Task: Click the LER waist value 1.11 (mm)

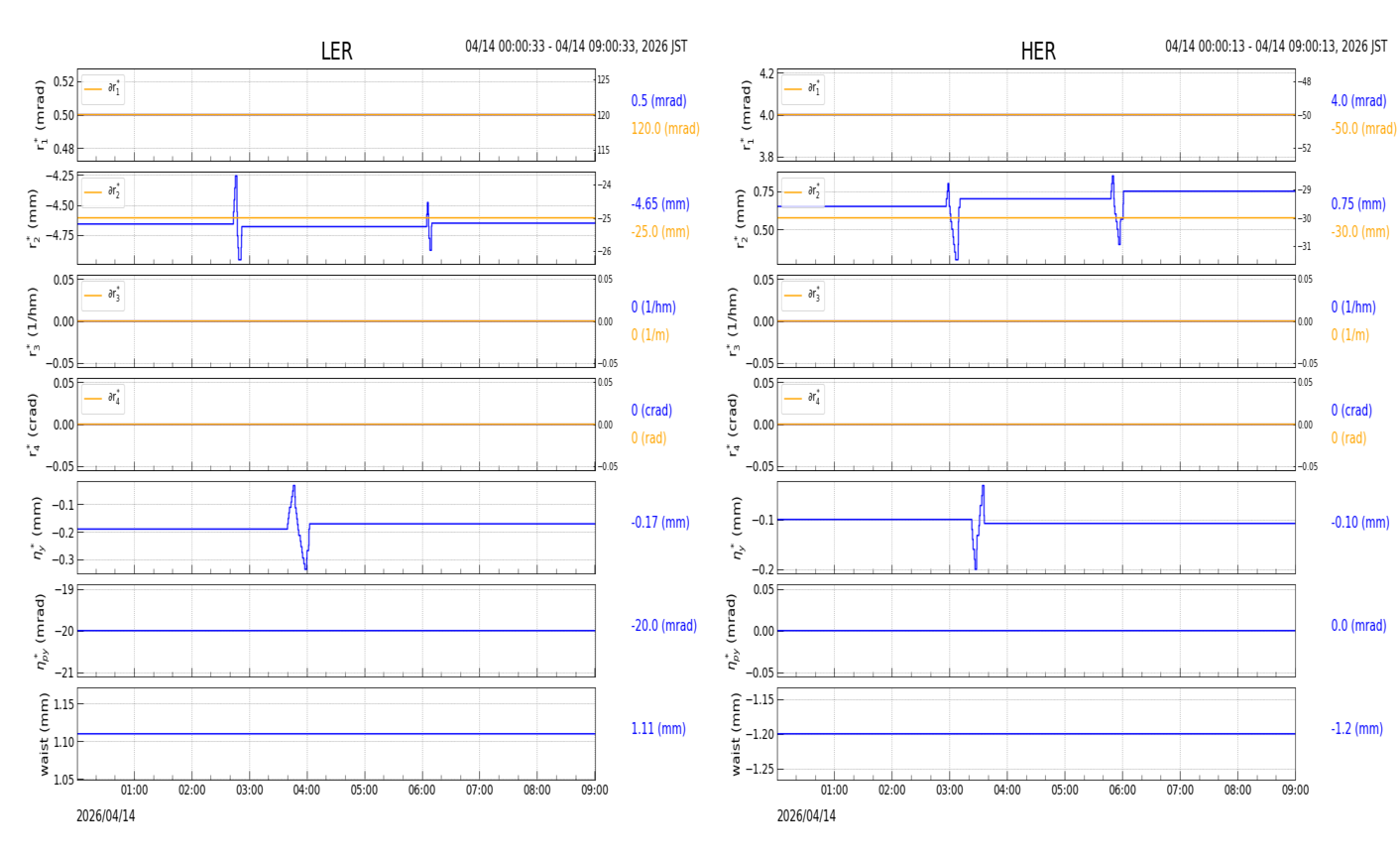Action: (x=658, y=728)
